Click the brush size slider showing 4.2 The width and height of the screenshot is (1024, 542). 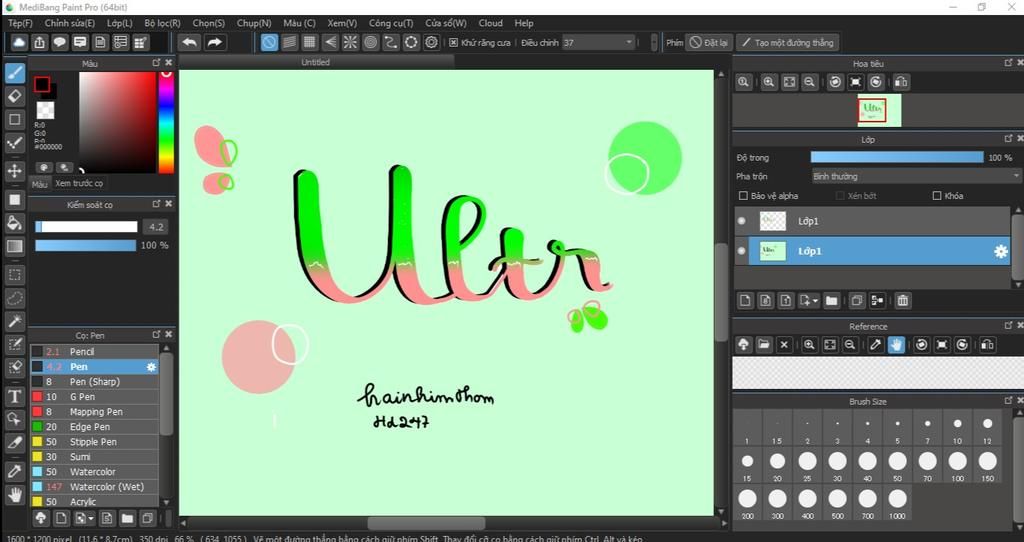(x=86, y=227)
